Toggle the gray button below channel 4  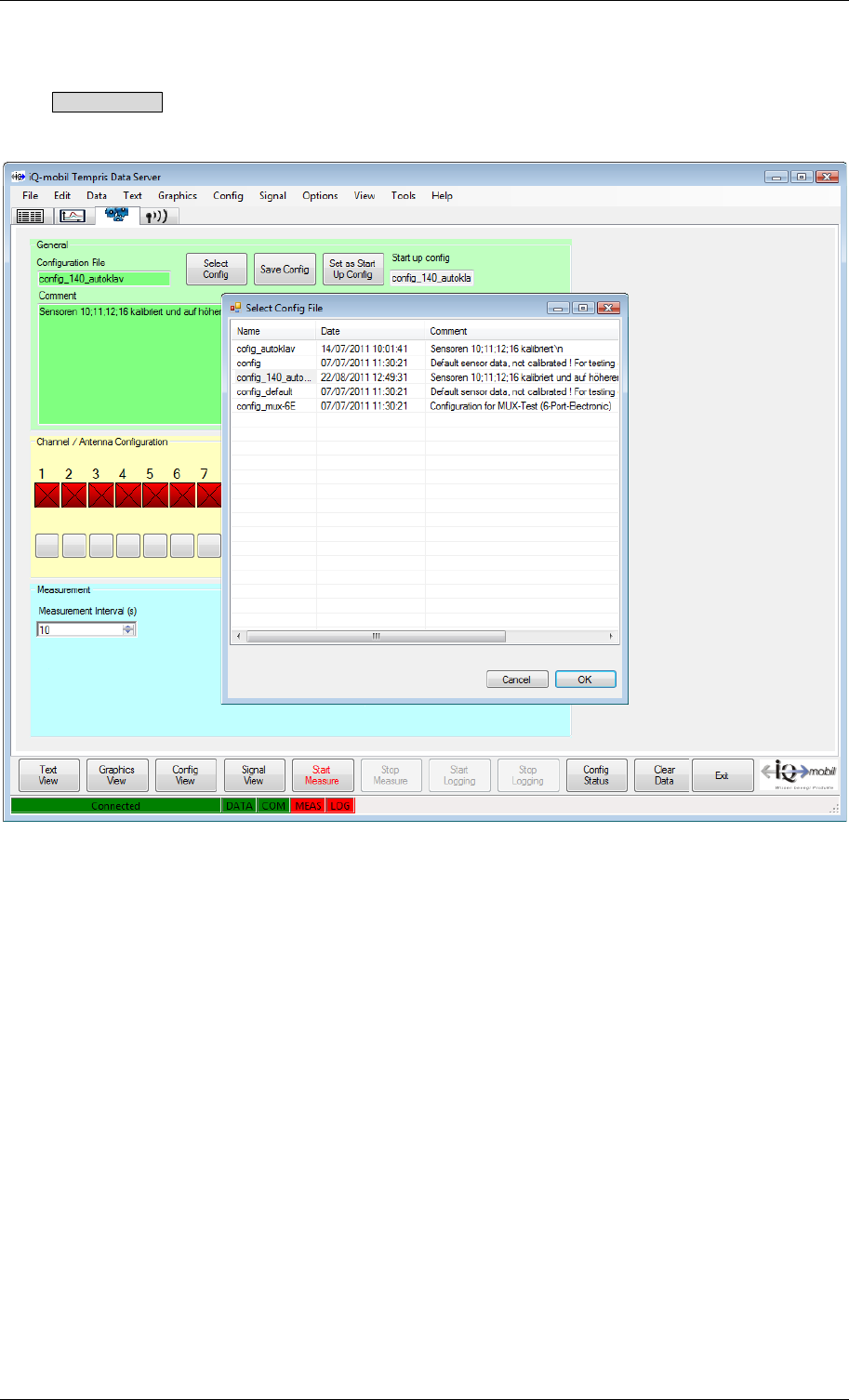[x=127, y=546]
